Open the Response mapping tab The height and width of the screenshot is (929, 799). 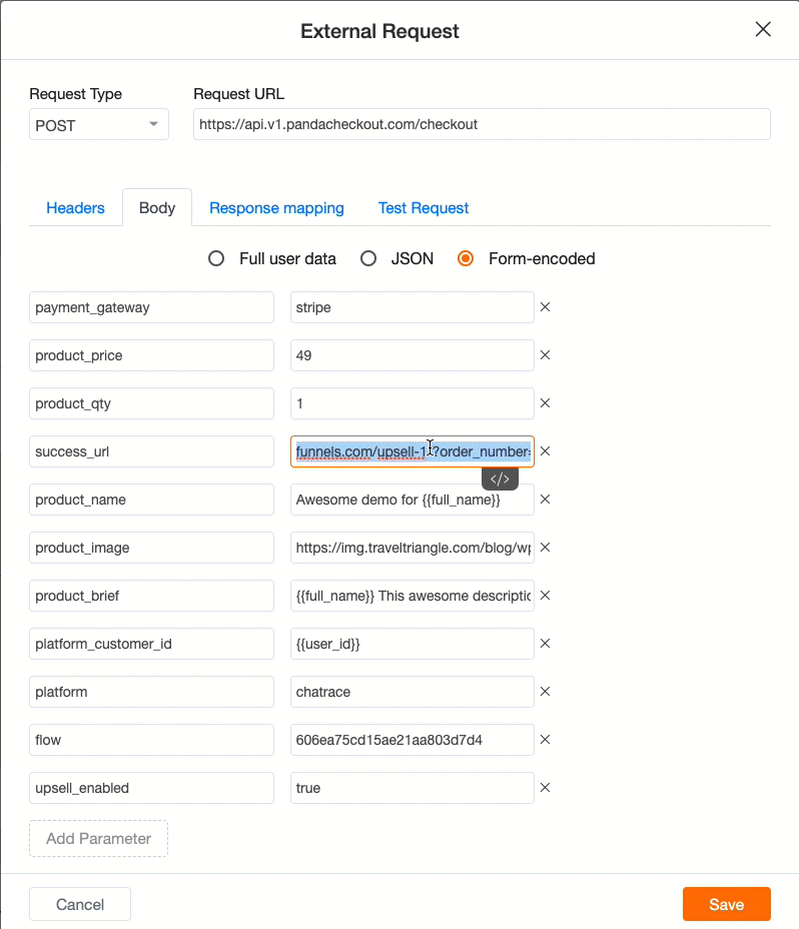click(277, 208)
